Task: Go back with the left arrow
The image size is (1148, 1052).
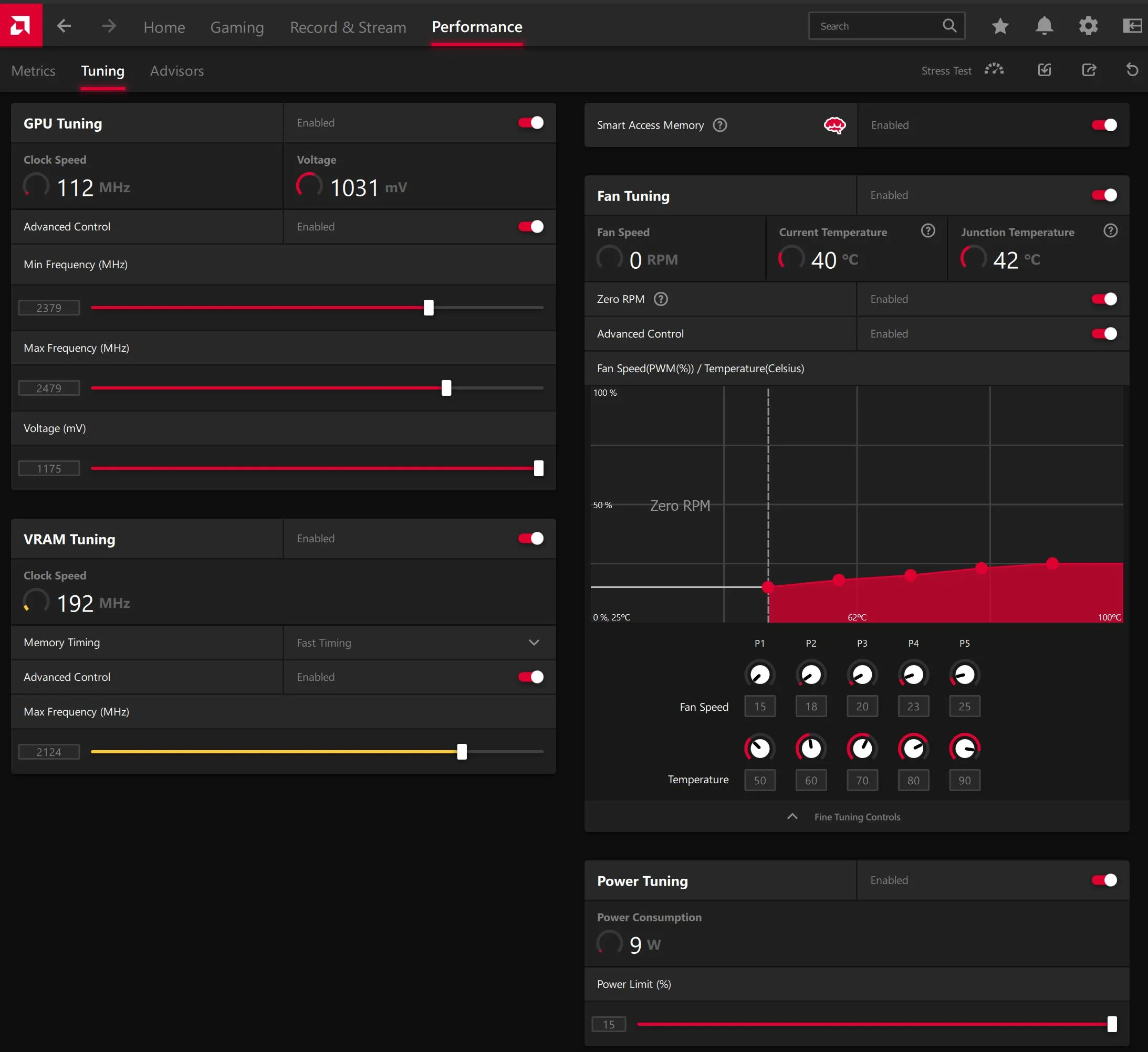Action: (64, 26)
